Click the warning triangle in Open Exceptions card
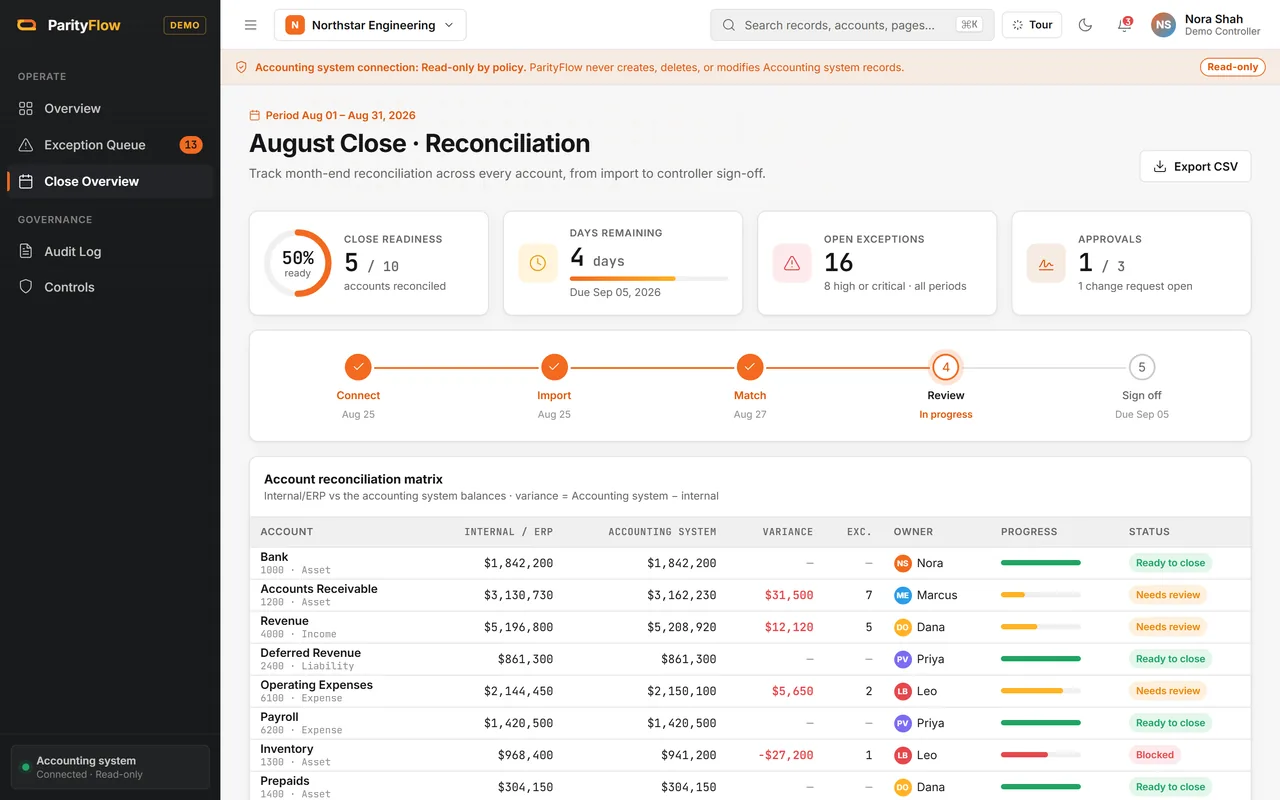 tap(792, 263)
